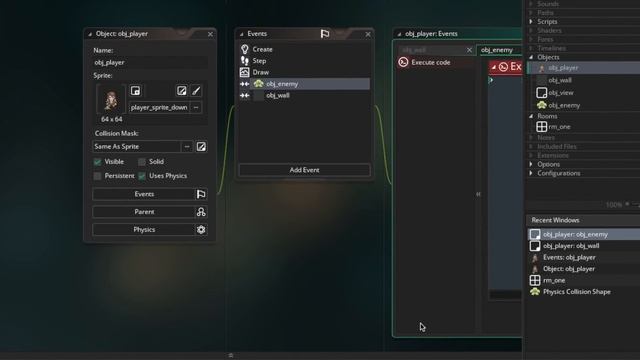Click the red Execute code icon in the action list
640x360 pixels.
[403, 62]
